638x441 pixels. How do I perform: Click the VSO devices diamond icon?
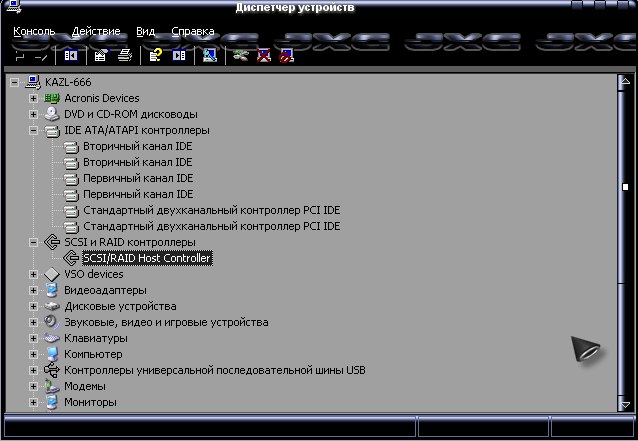click(52, 274)
